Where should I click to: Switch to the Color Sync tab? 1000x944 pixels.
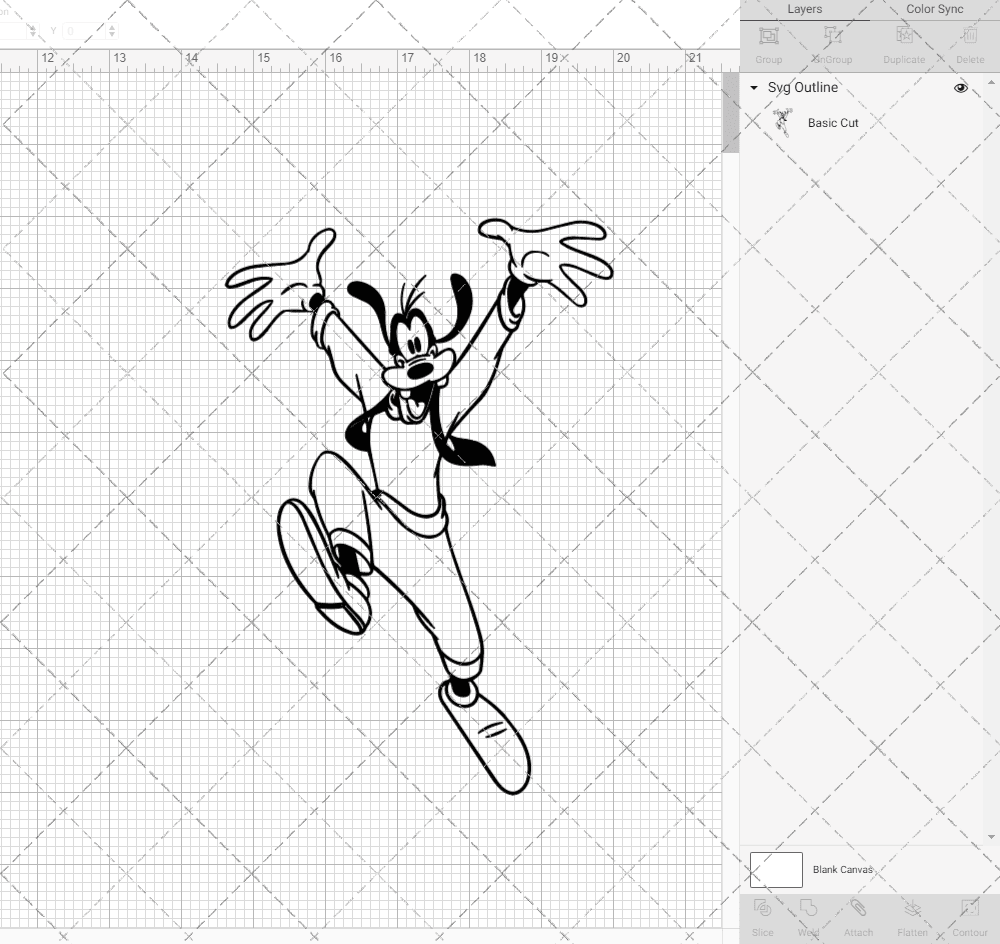point(934,10)
